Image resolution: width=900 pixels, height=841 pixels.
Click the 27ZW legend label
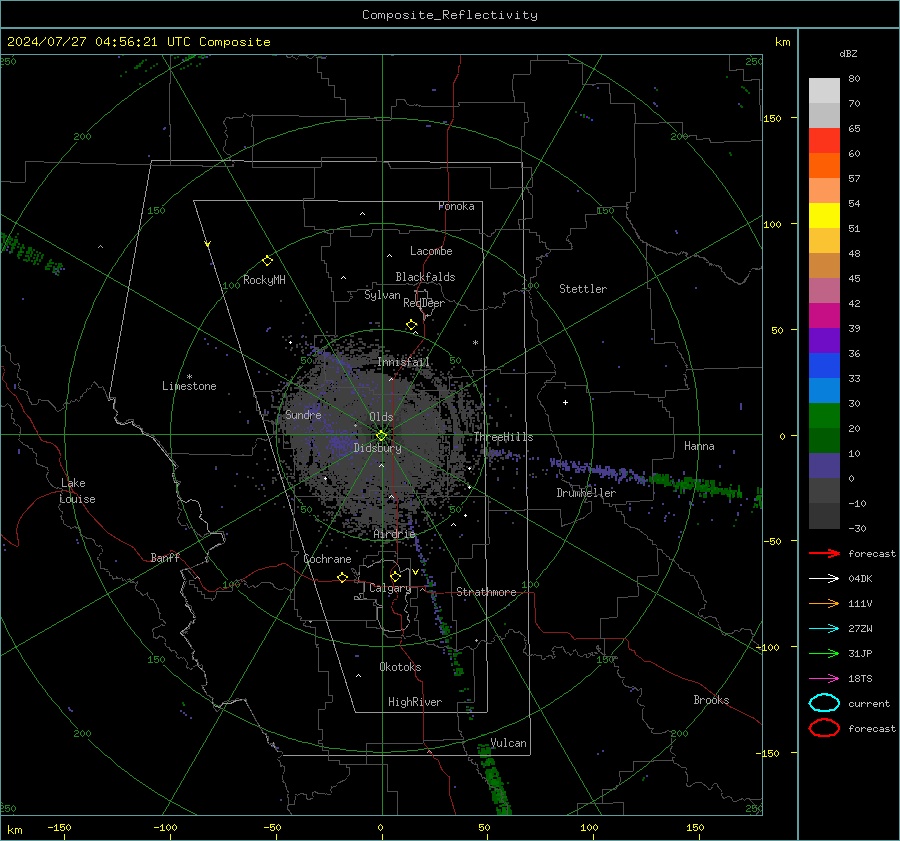pyautogui.click(x=860, y=629)
